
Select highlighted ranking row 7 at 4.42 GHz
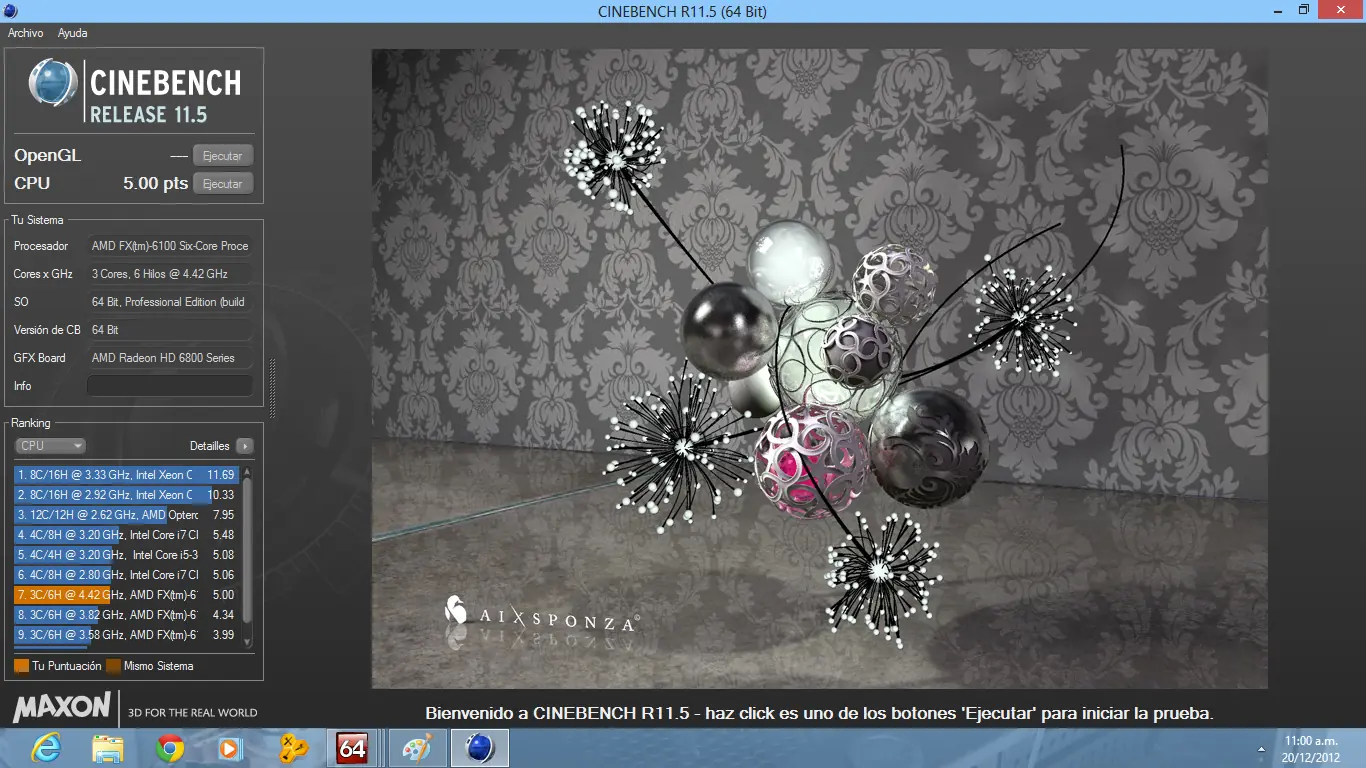point(126,595)
